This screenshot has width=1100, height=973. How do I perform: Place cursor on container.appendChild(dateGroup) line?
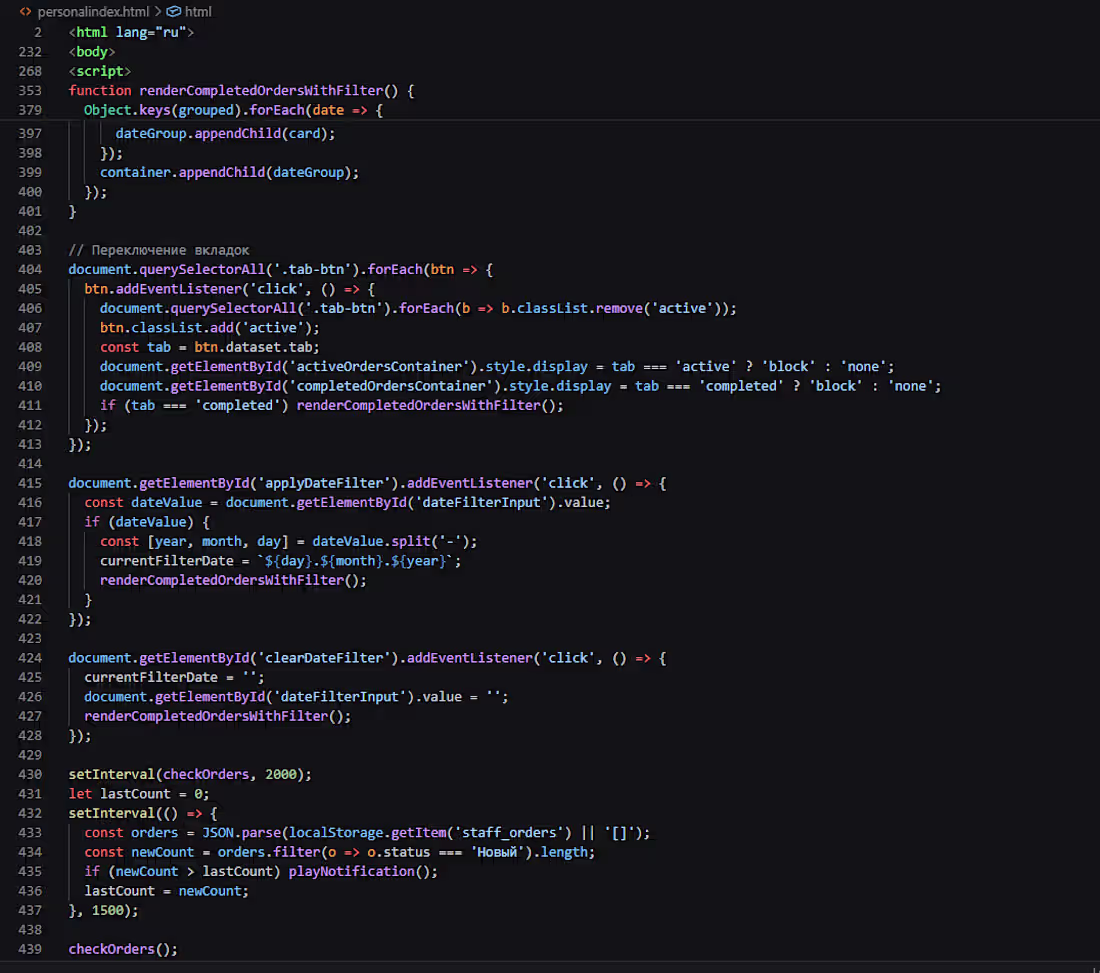pos(229,173)
